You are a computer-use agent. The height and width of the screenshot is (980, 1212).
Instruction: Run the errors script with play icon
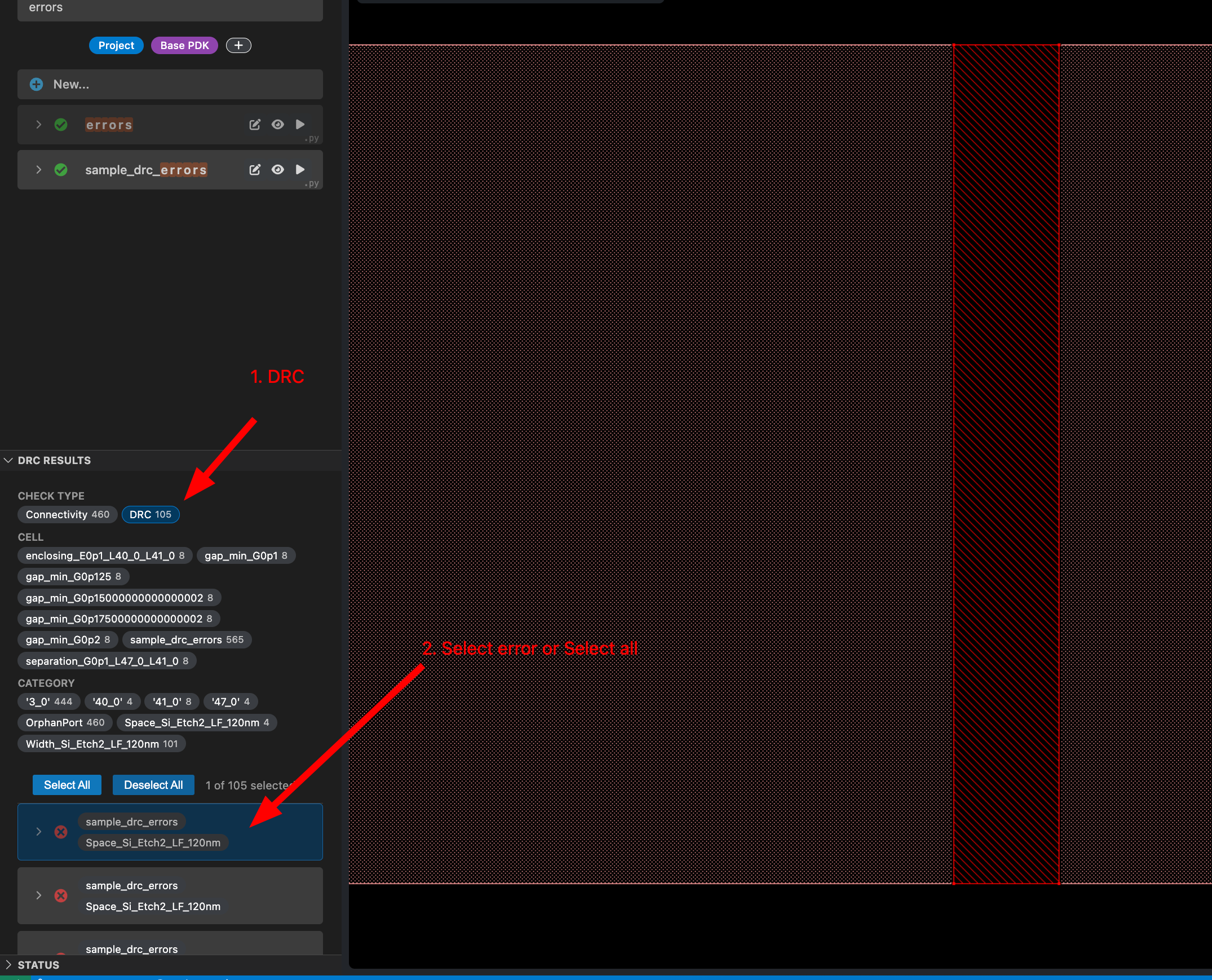[300, 124]
